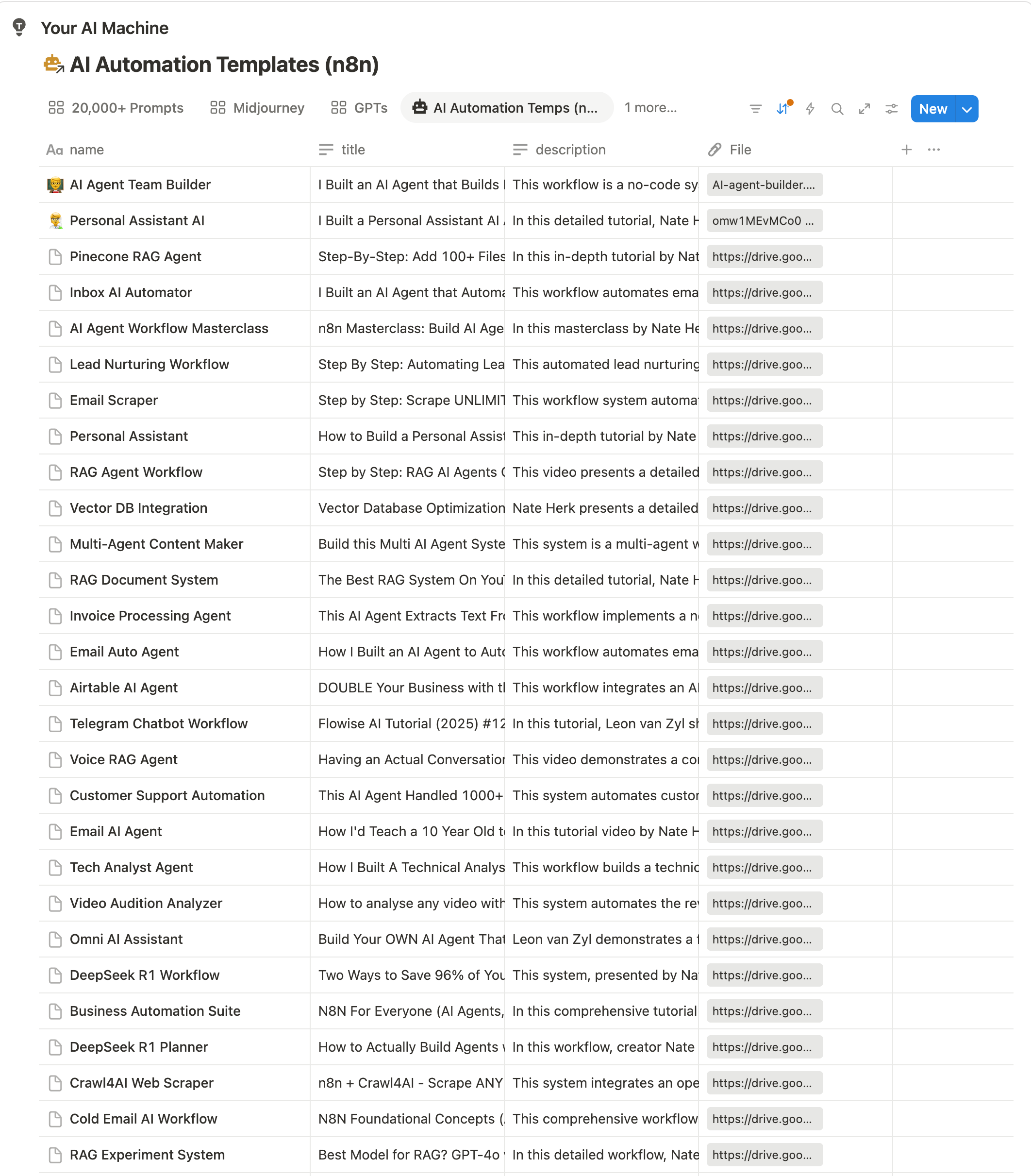1031x1176 pixels.
Task: Open the '1 more...' views dropdown
Action: 650,108
